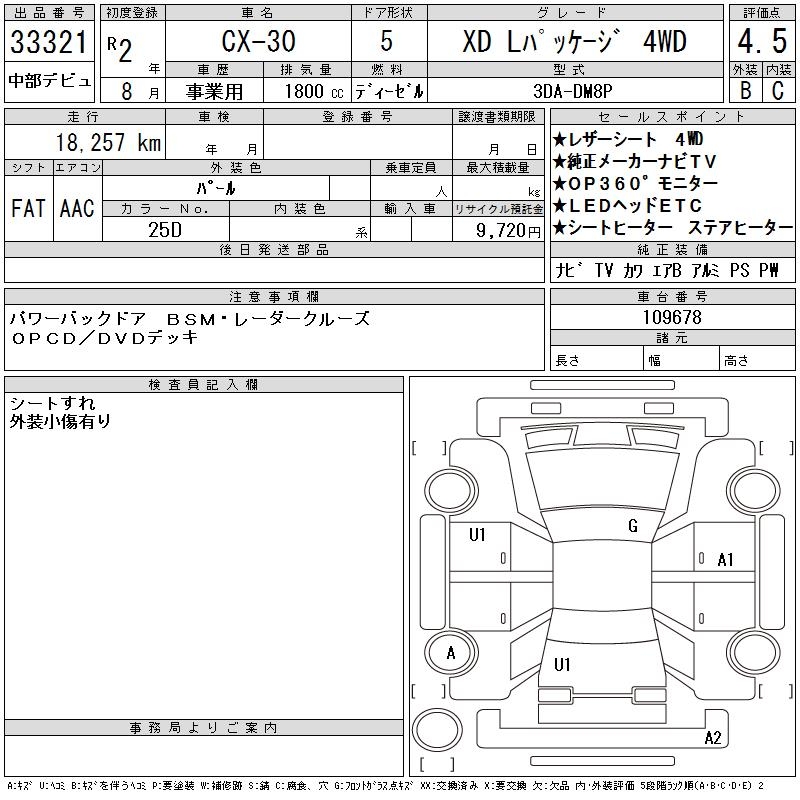Click the A1 mark on the diagram
This screenshot has height=800, width=800.
click(x=725, y=560)
